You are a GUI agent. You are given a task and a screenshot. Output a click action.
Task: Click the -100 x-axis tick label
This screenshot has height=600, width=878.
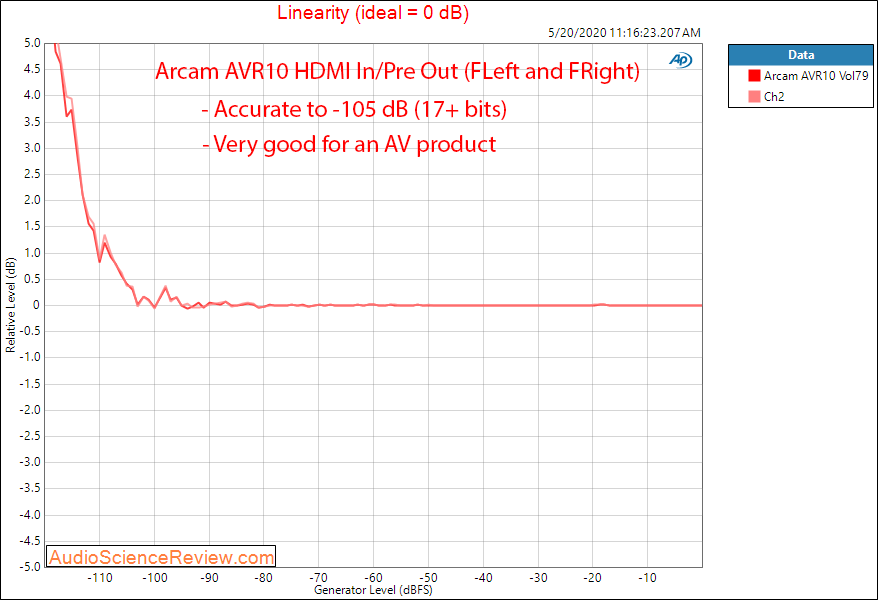point(155,578)
